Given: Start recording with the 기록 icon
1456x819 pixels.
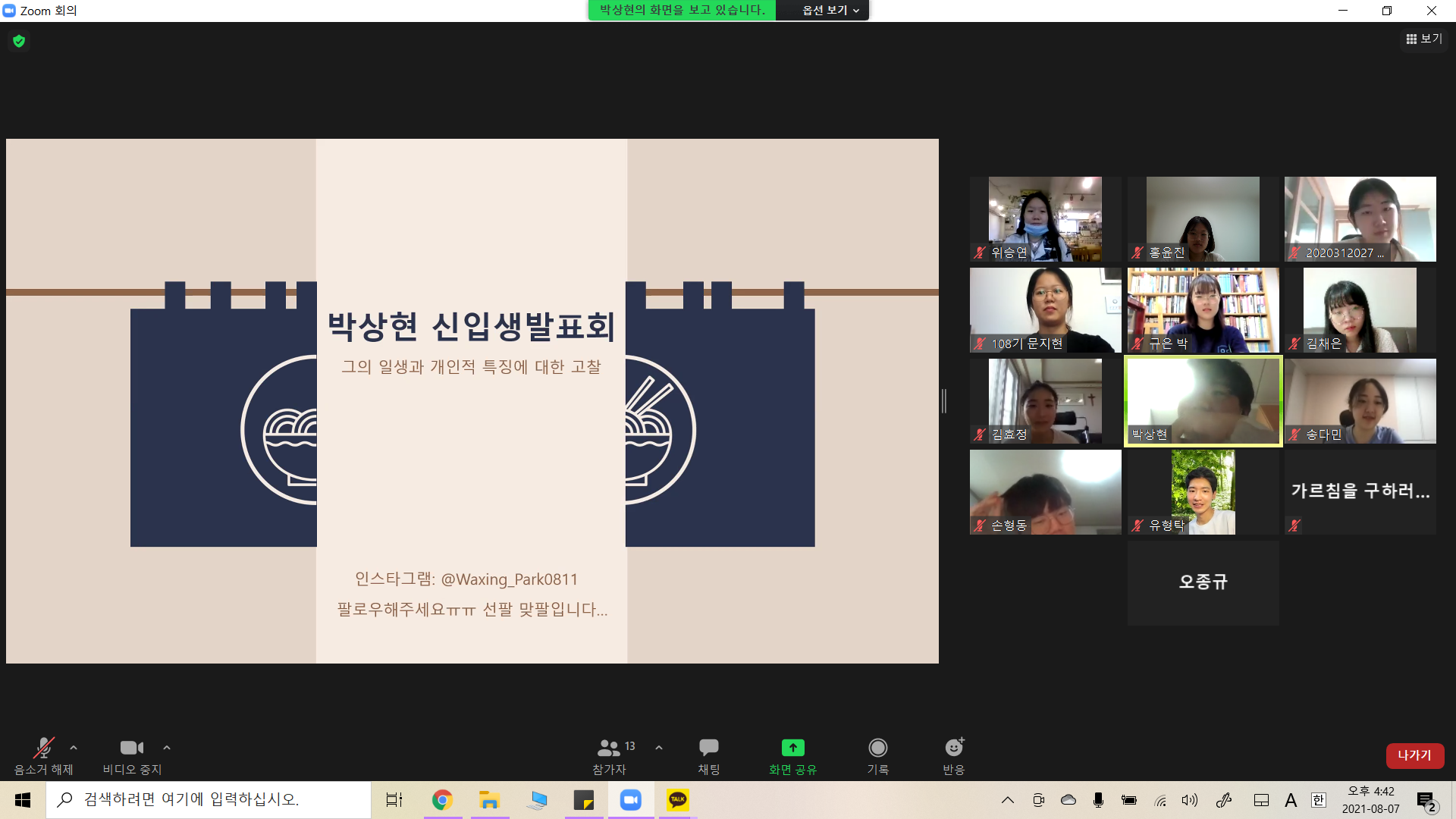Looking at the screenshot, I should [x=877, y=748].
